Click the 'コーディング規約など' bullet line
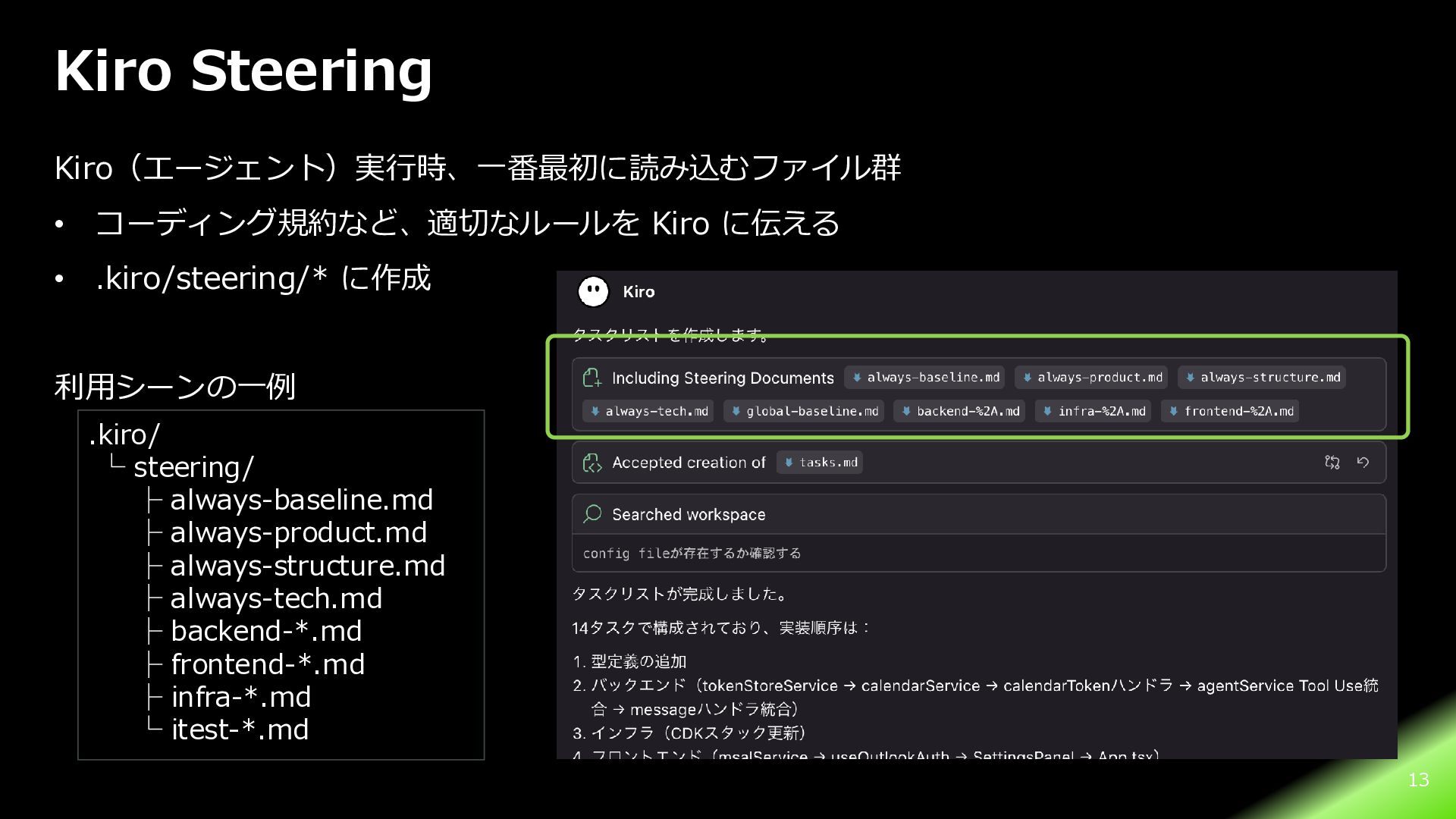This screenshot has height=819, width=1456. (x=467, y=223)
